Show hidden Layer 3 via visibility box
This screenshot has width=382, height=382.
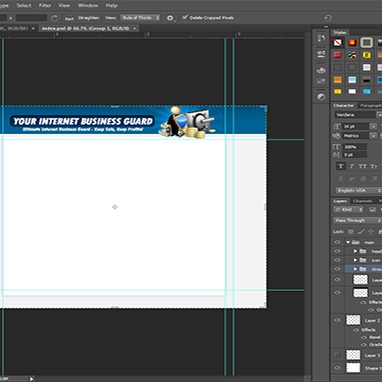[337, 355]
